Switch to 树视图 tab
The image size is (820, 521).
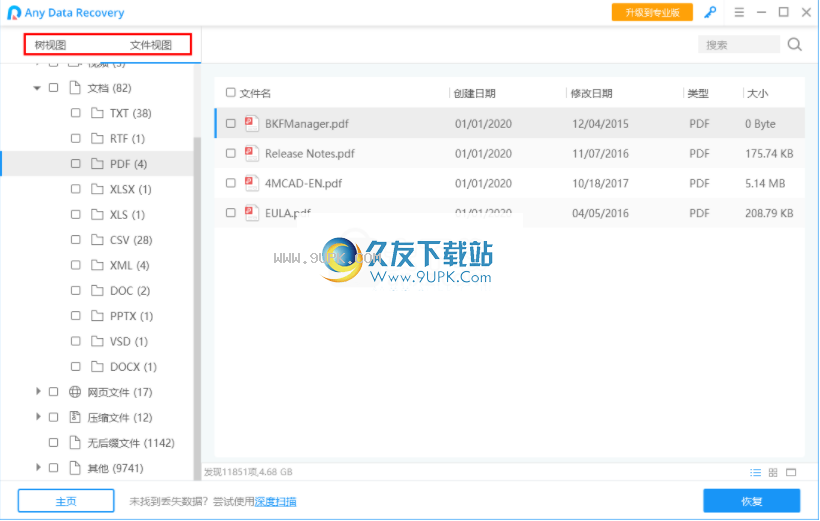pos(50,45)
